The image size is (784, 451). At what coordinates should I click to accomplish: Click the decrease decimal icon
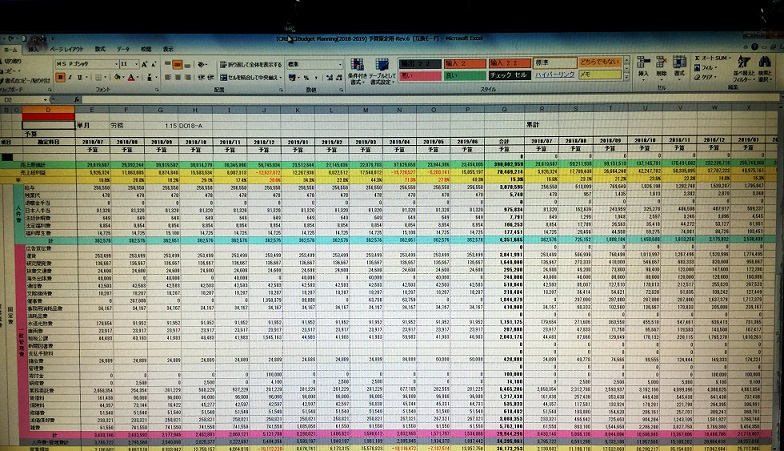point(338,78)
